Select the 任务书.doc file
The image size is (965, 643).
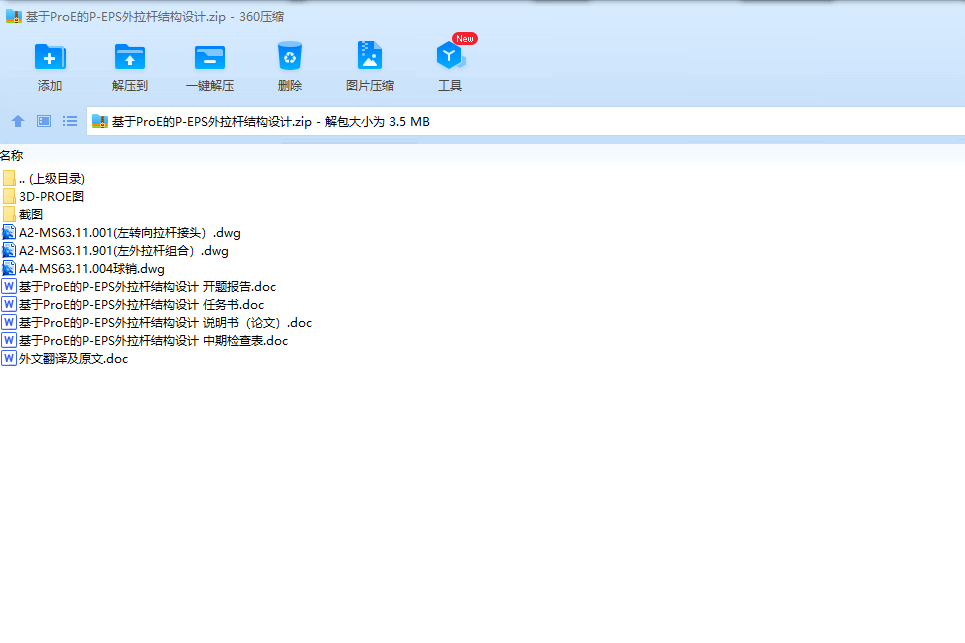[133, 305]
